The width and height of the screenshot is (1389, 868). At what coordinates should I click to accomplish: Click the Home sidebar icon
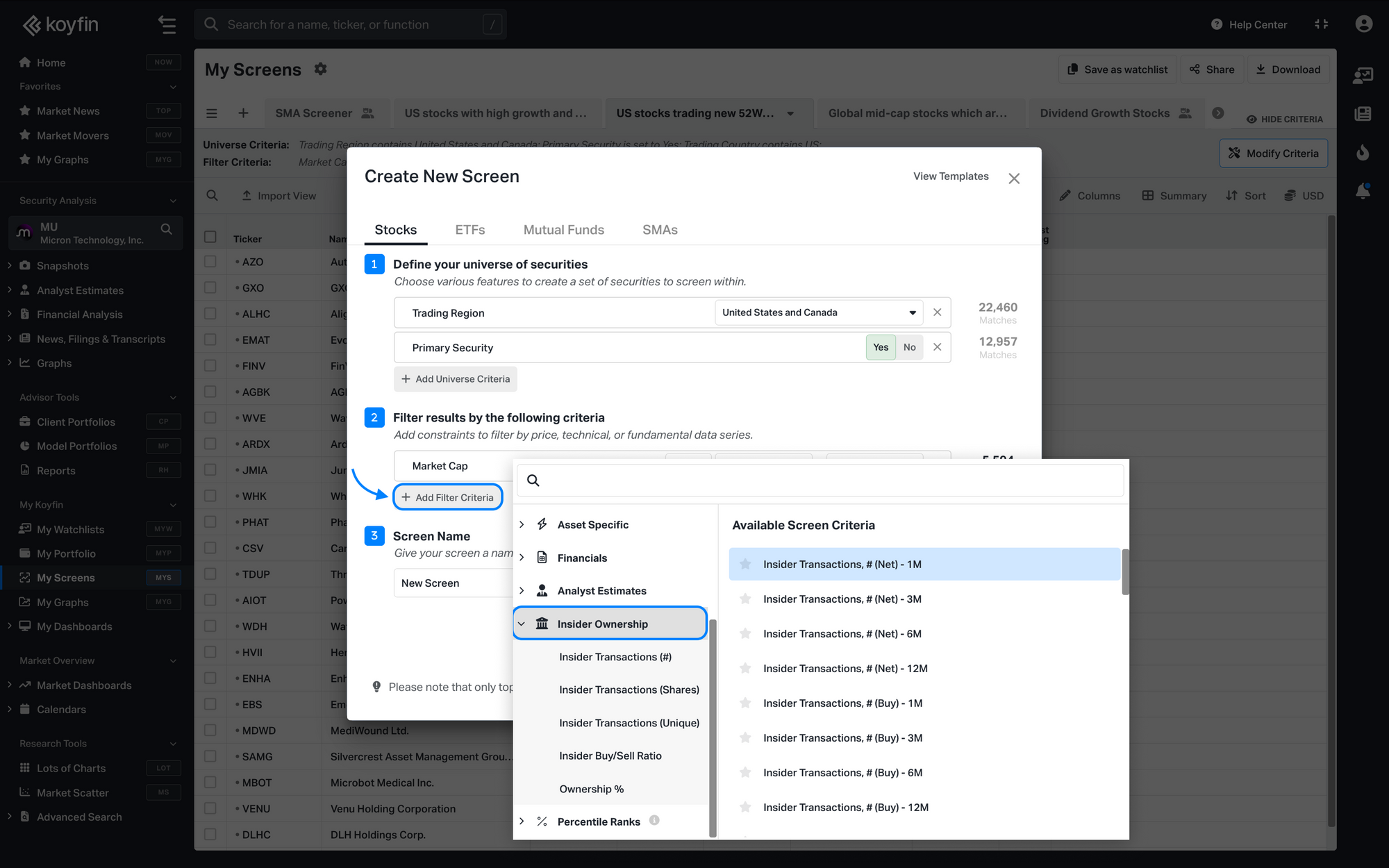(25, 62)
